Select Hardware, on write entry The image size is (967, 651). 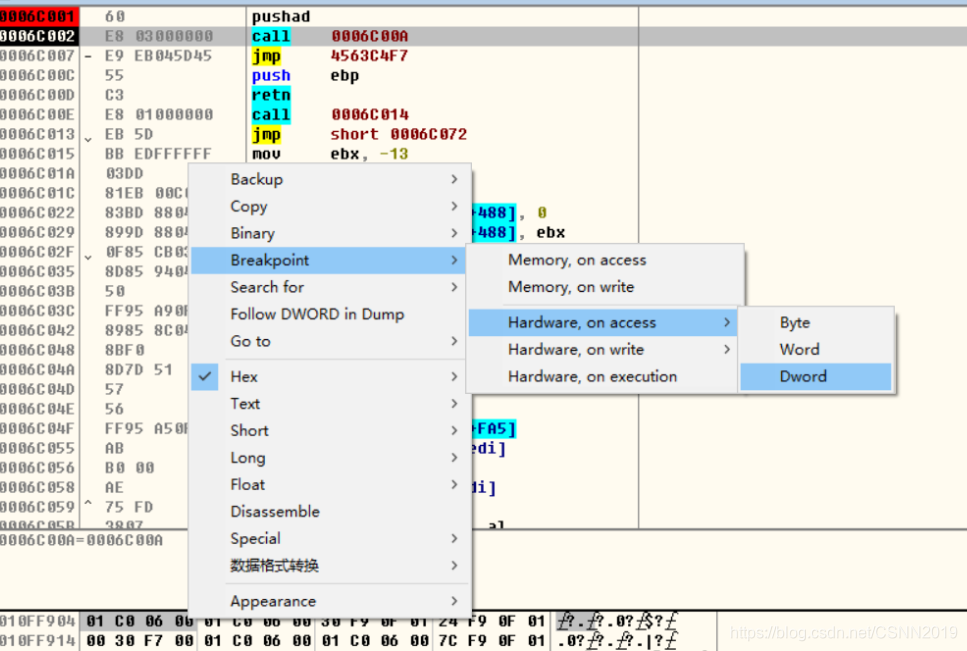click(x=603, y=350)
